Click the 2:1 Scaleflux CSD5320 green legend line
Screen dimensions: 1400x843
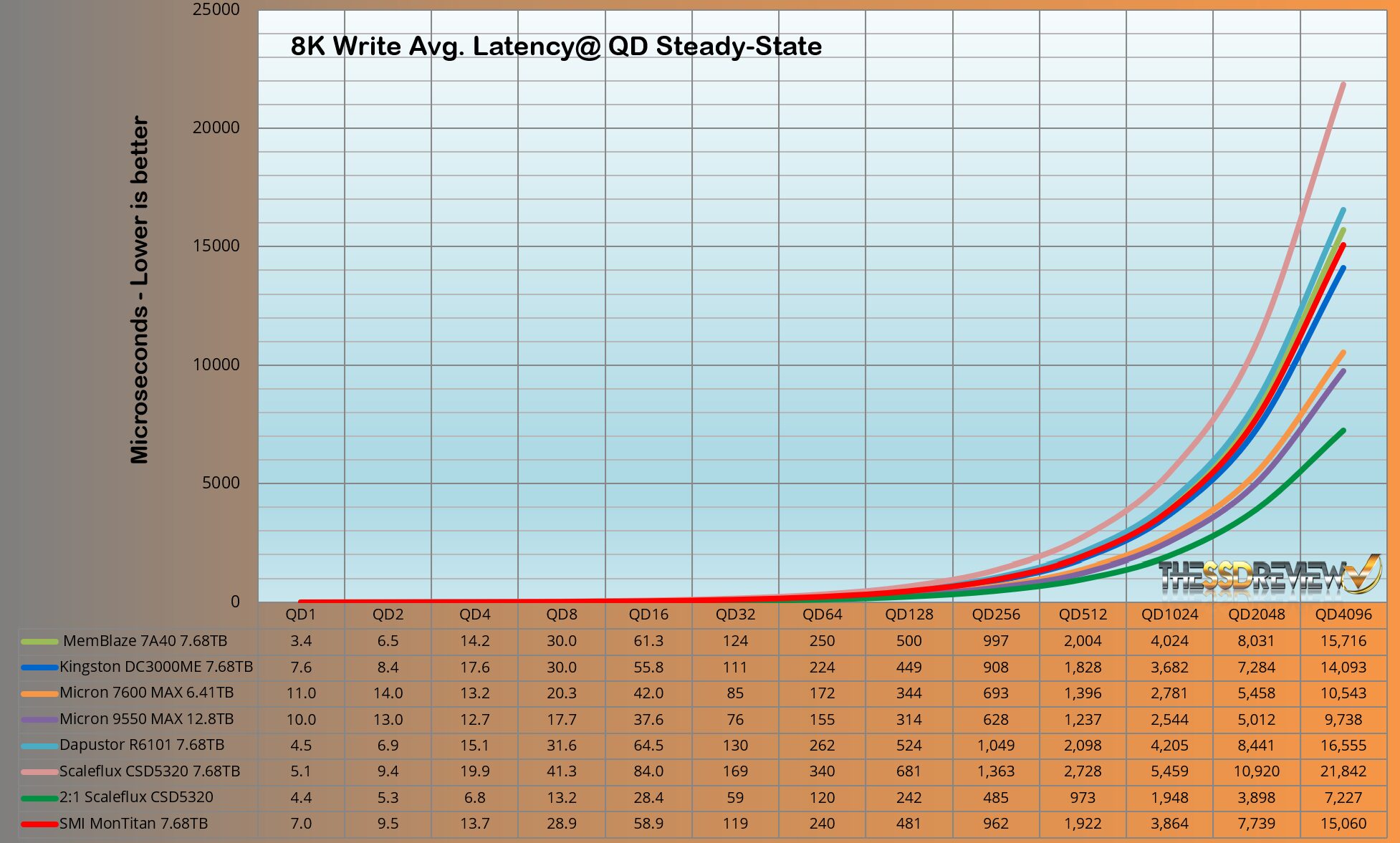tap(39, 798)
